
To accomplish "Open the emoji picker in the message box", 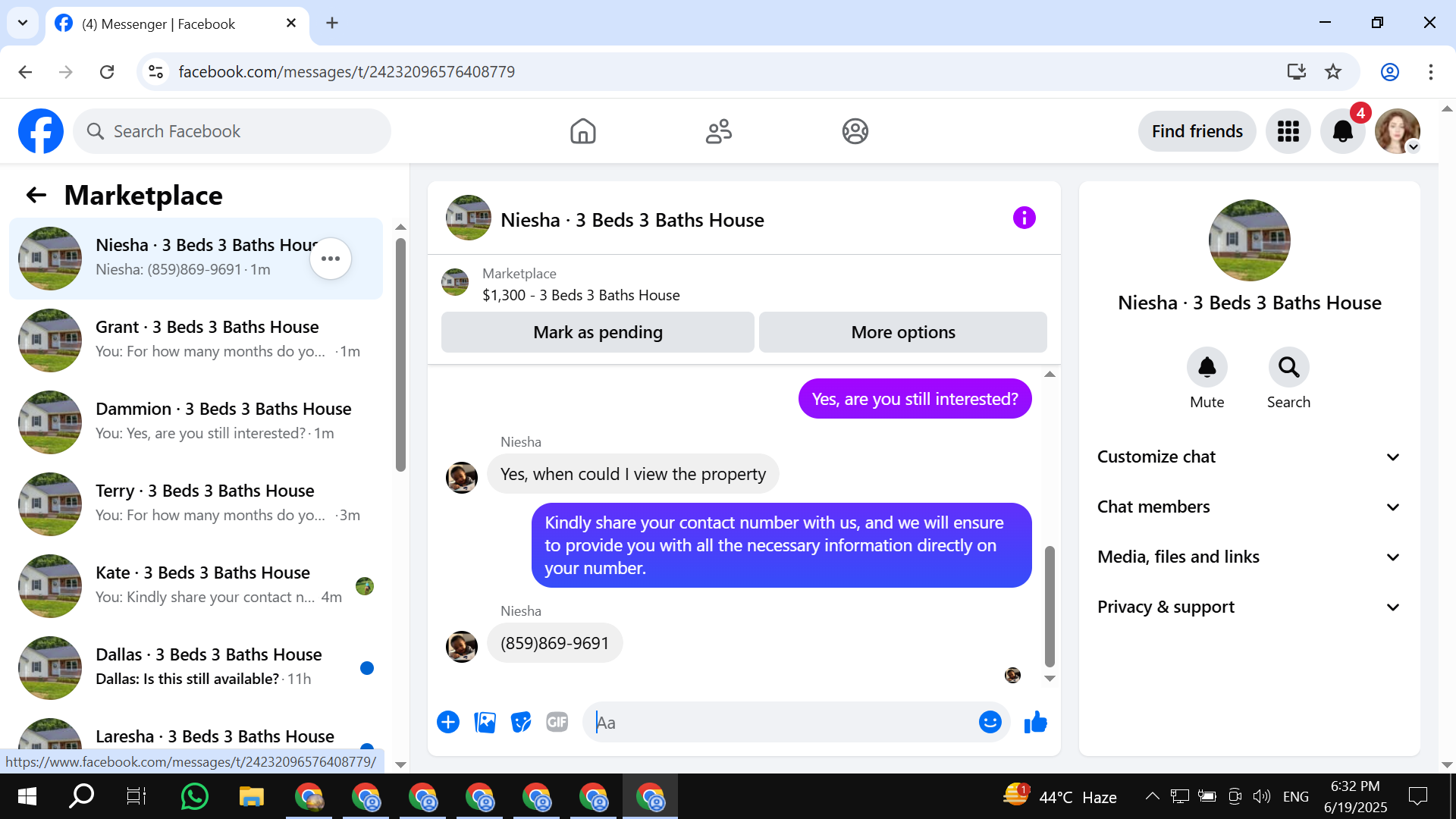I will (x=990, y=722).
